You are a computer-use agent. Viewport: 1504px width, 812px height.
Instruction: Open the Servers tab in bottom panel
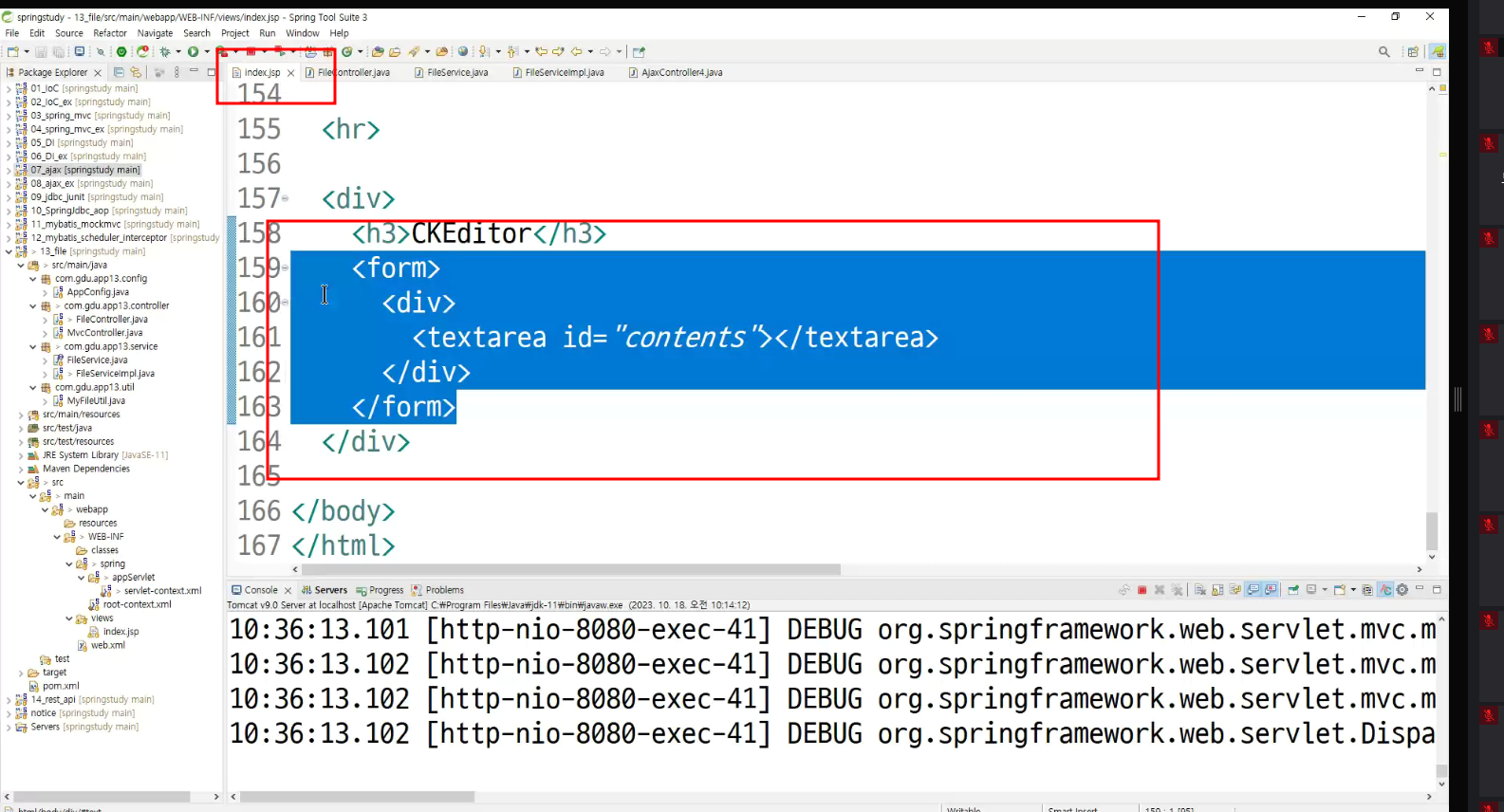(325, 590)
